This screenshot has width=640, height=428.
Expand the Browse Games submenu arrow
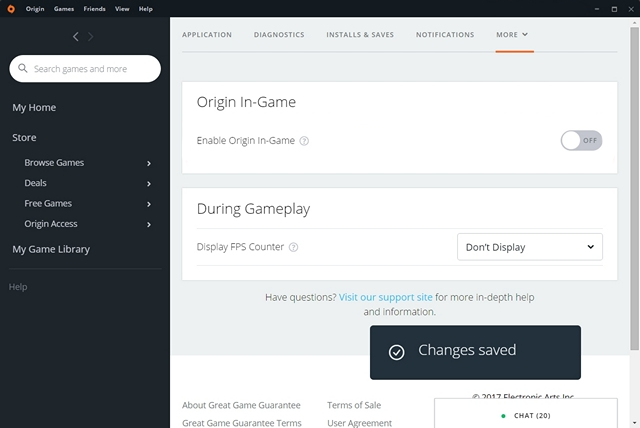click(149, 163)
